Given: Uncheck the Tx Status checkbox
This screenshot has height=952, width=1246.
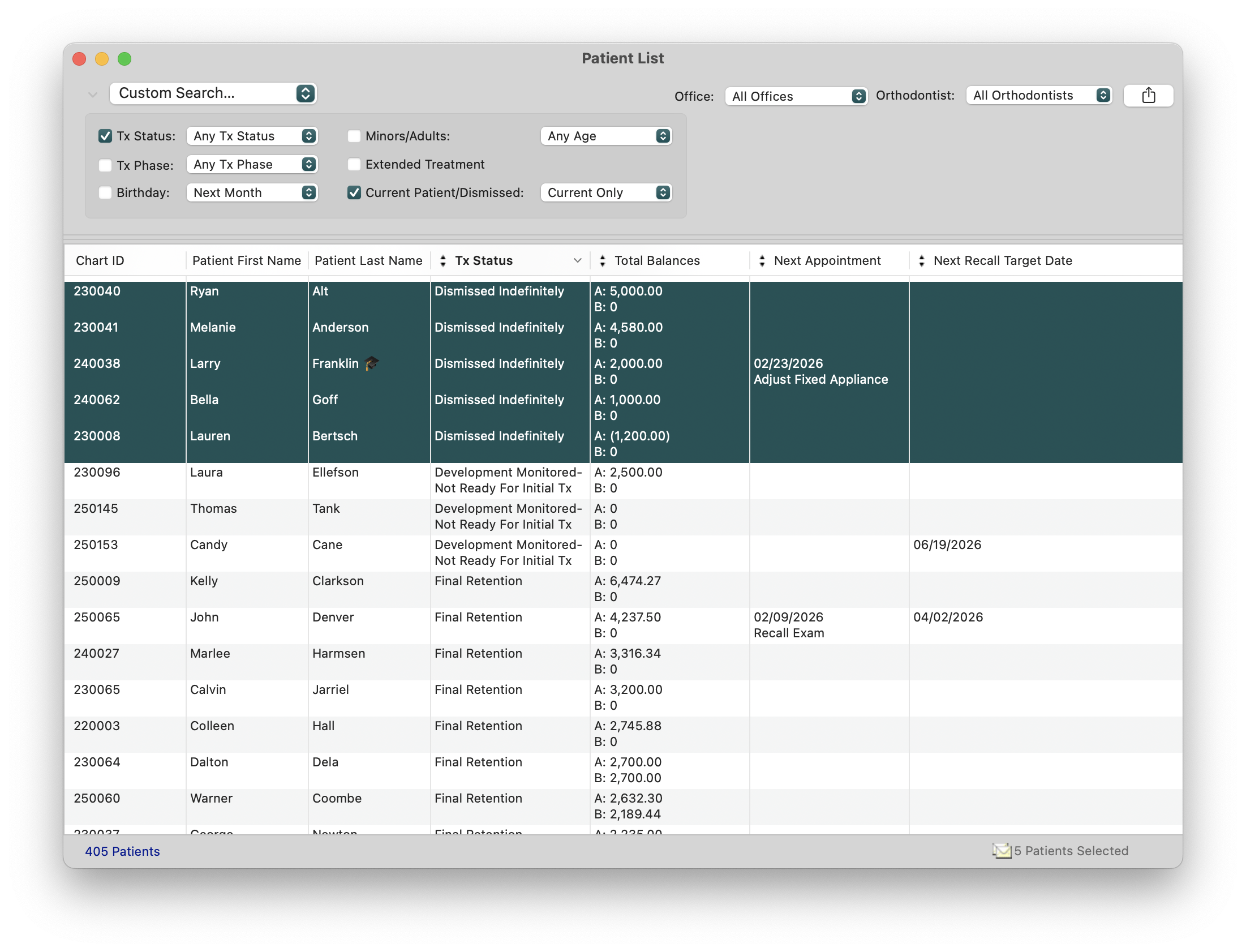Looking at the screenshot, I should click(105, 136).
